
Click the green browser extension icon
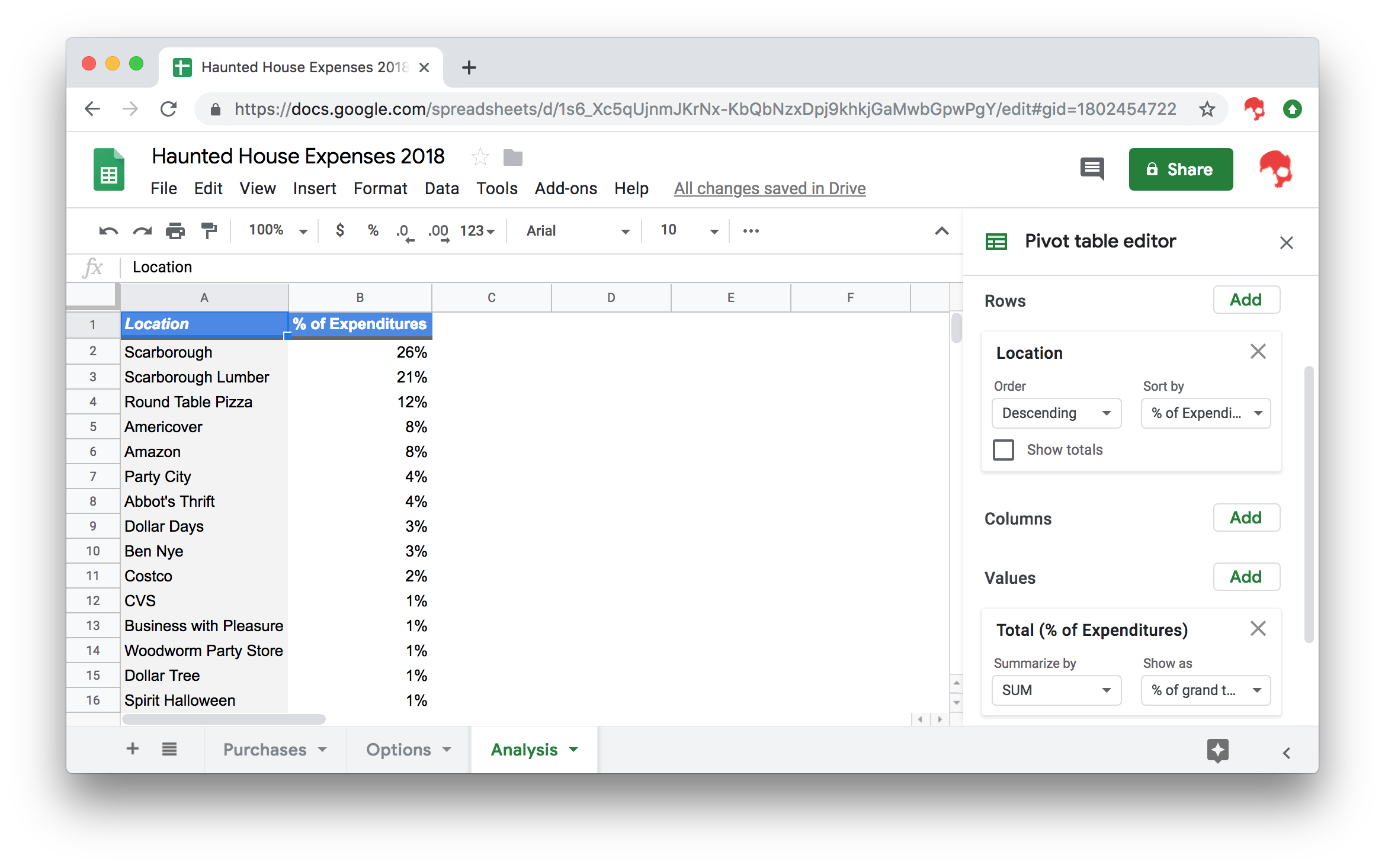(x=1292, y=109)
